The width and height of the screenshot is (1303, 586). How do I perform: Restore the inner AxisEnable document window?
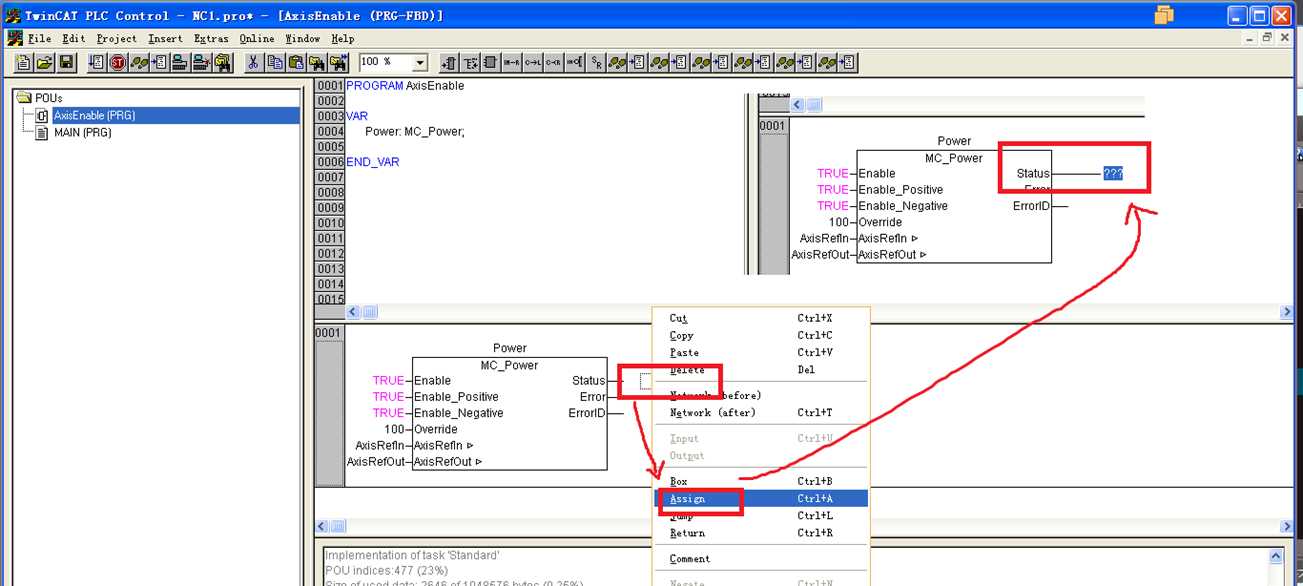(x=1267, y=37)
